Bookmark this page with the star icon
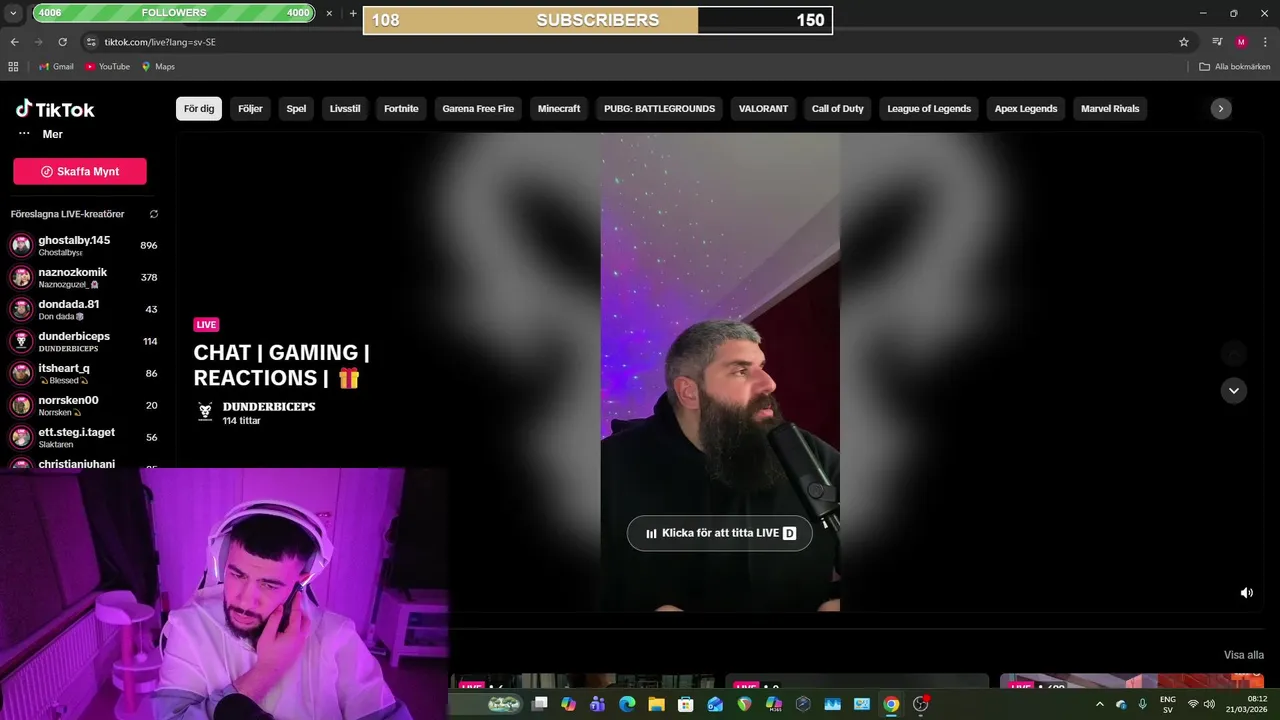The height and width of the screenshot is (720, 1280). (x=1184, y=42)
